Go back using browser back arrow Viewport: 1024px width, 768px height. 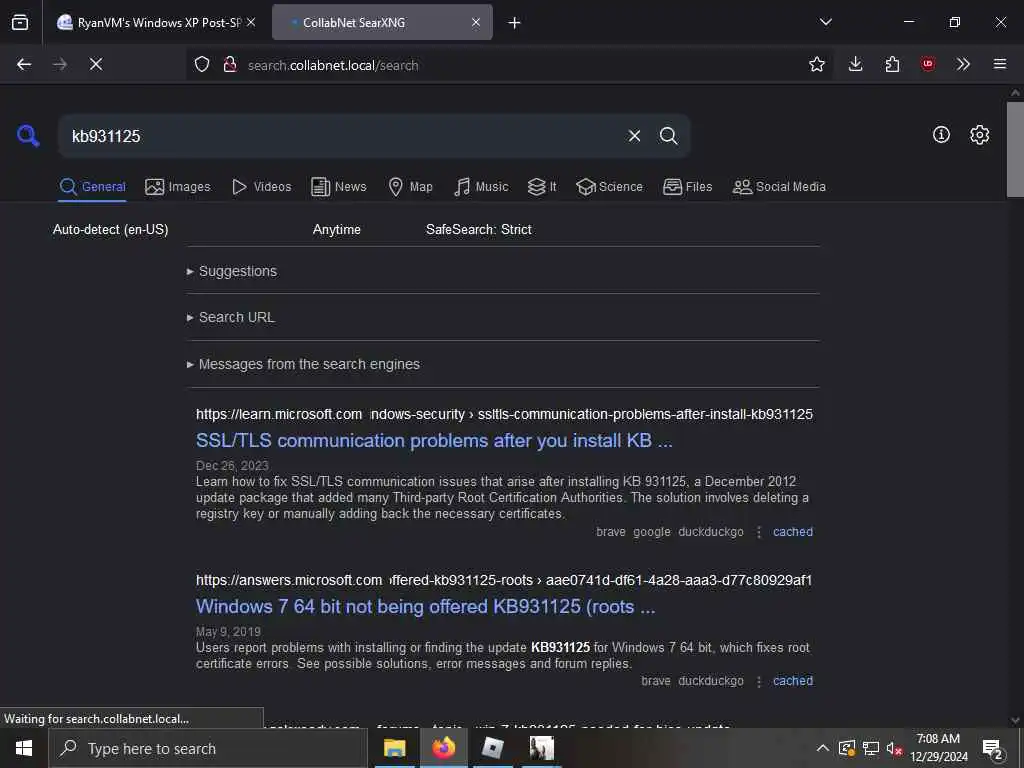[x=24, y=64]
